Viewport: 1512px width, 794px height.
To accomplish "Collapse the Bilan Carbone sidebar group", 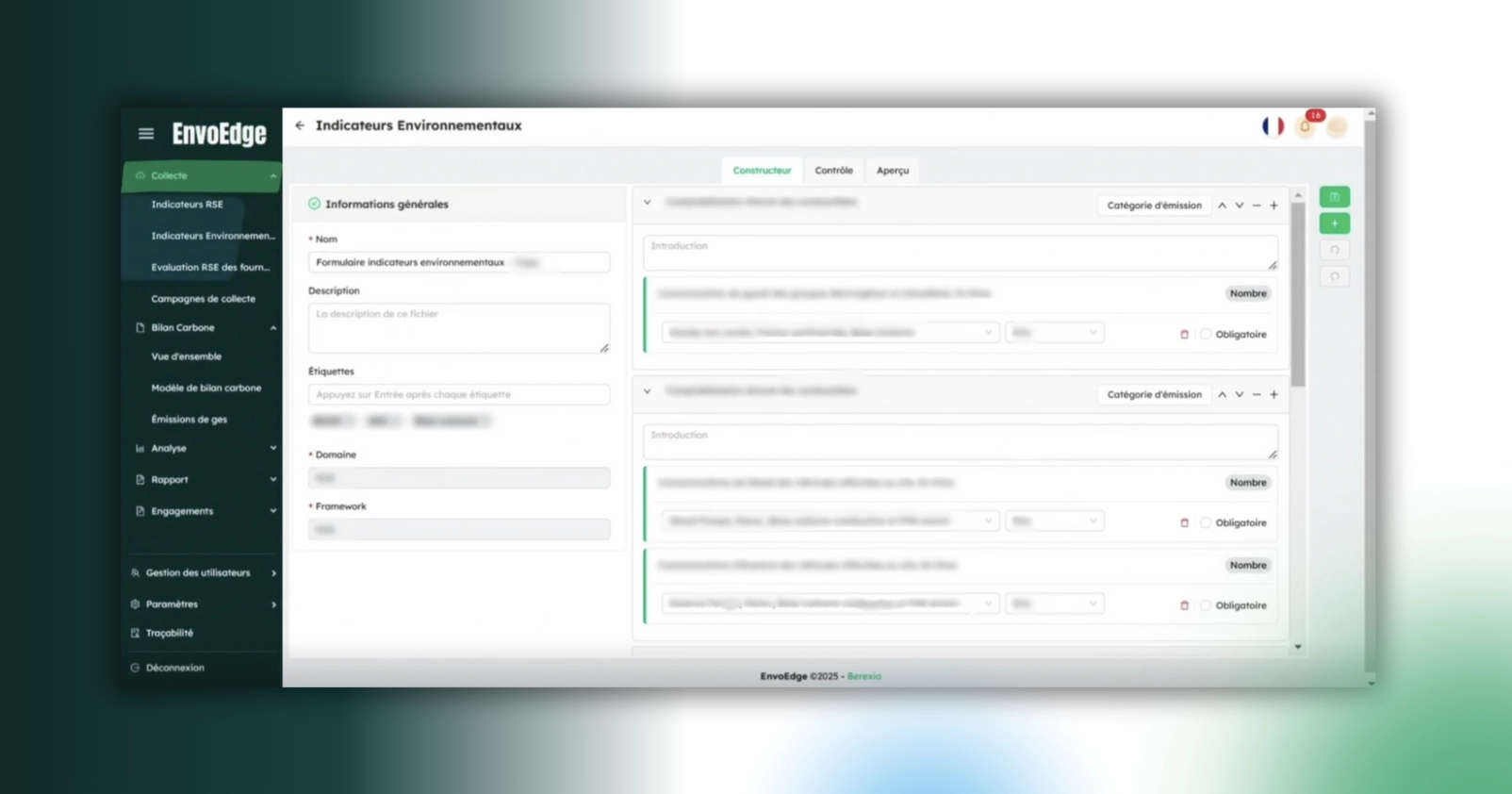I will point(273,328).
